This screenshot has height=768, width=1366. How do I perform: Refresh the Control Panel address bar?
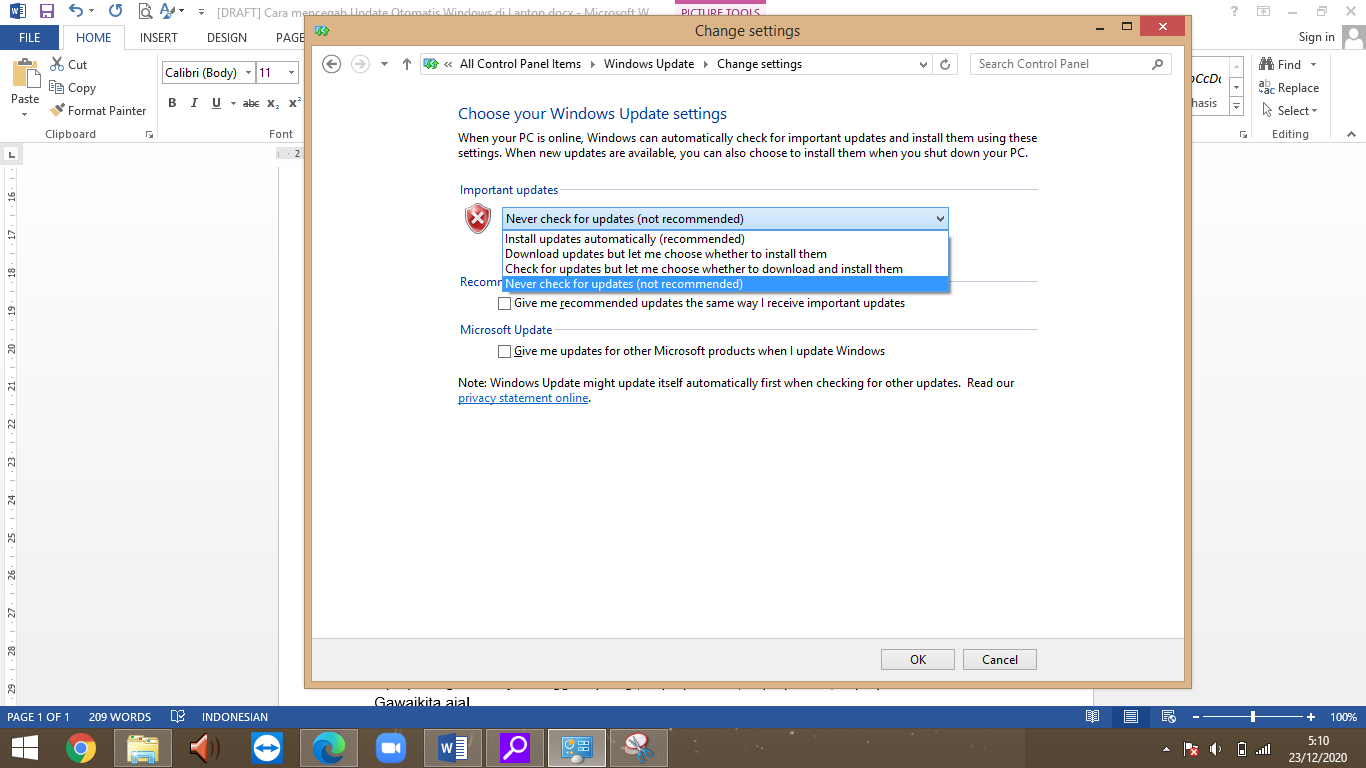pos(945,64)
